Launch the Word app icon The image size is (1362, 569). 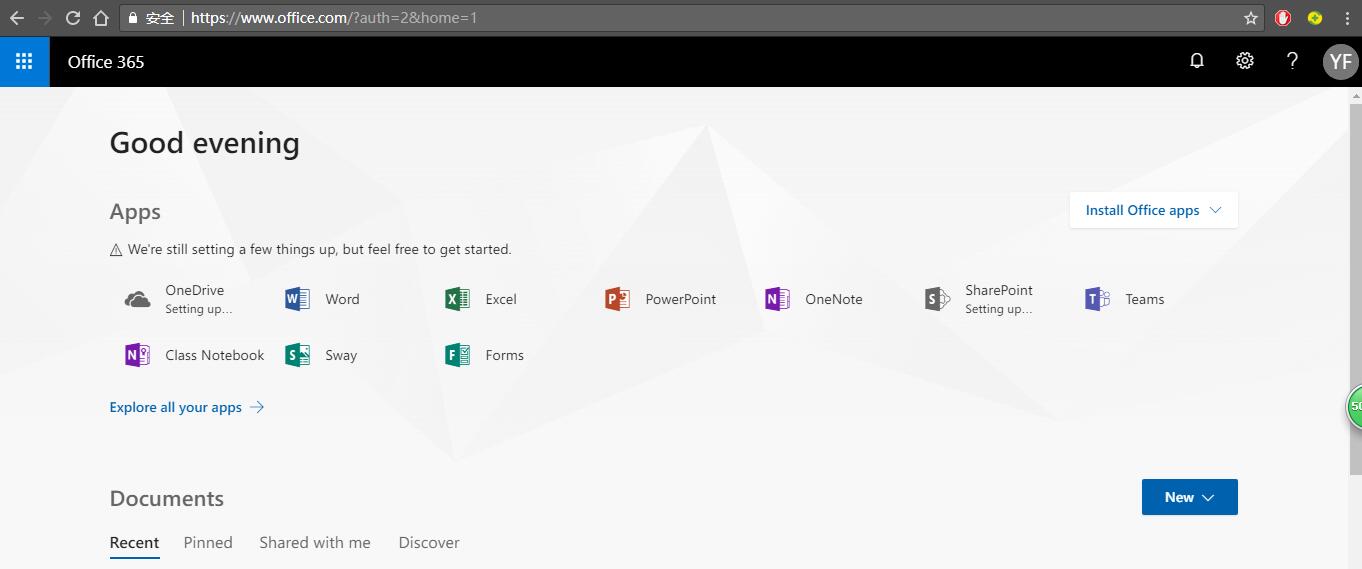tap(297, 299)
